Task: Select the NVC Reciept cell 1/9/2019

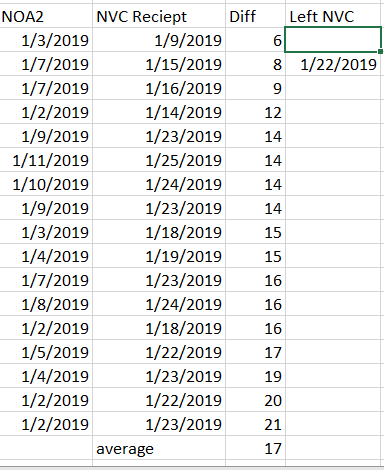Action: [159, 40]
